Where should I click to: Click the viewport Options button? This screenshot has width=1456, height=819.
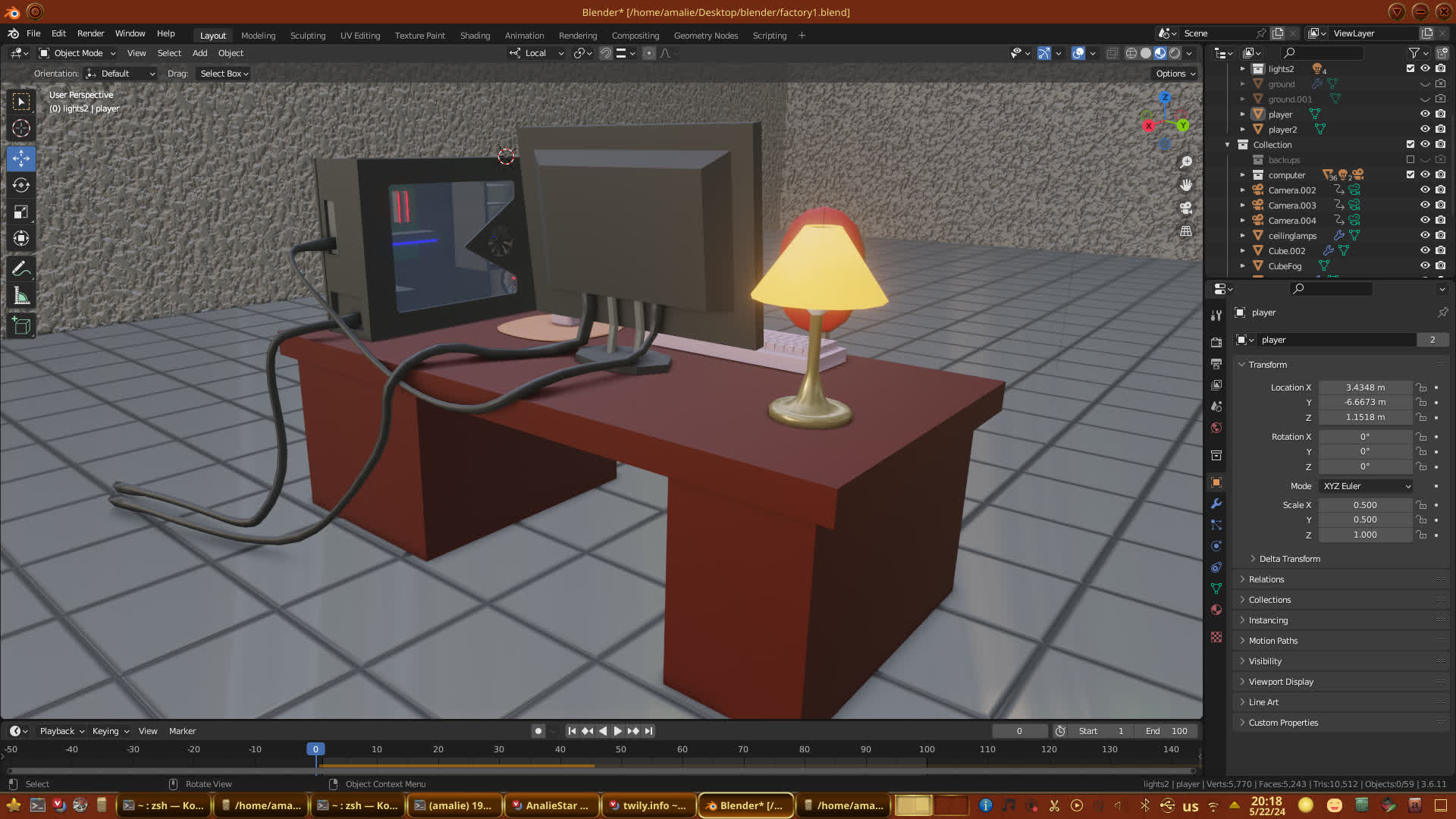1175,74
